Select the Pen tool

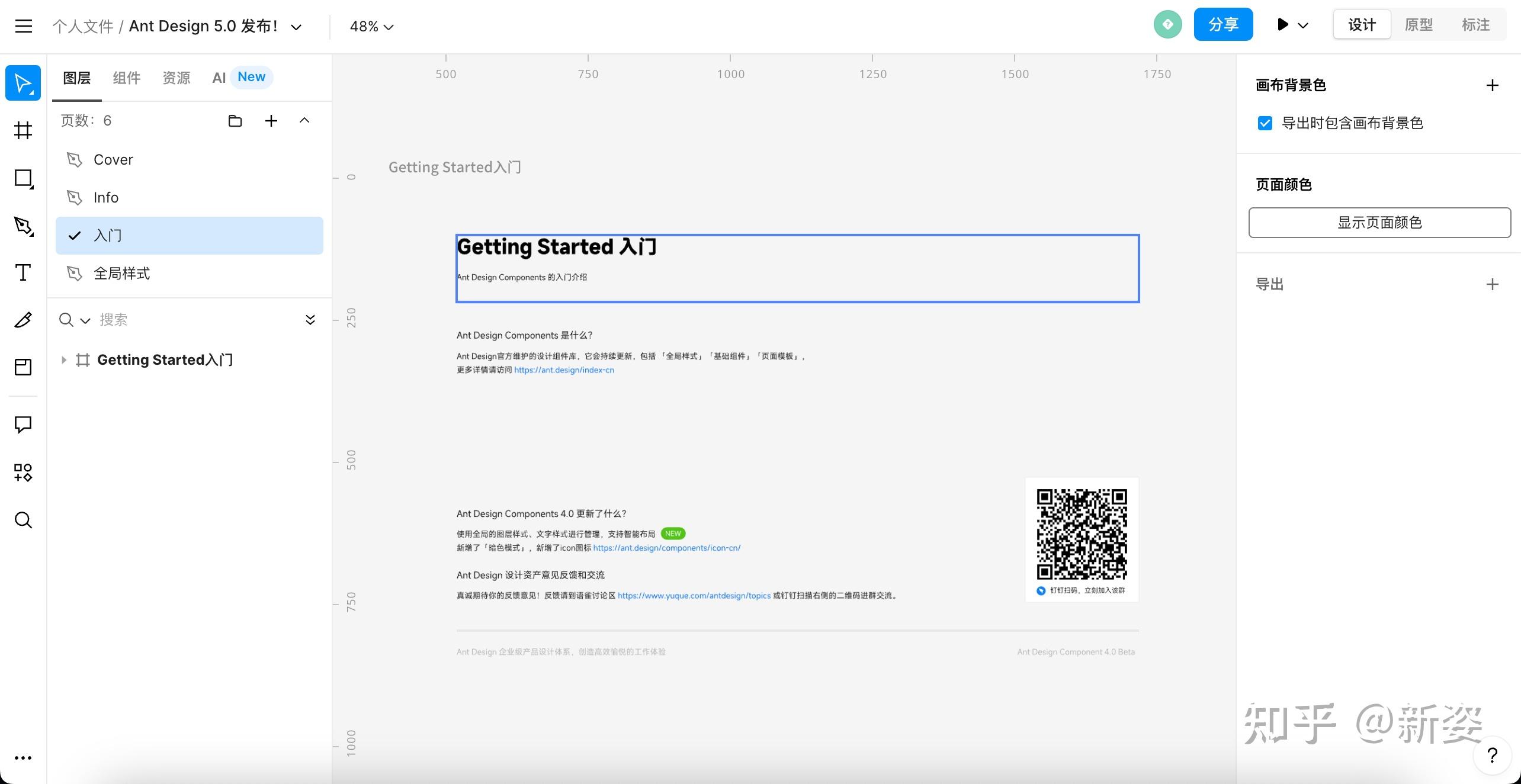(23, 226)
